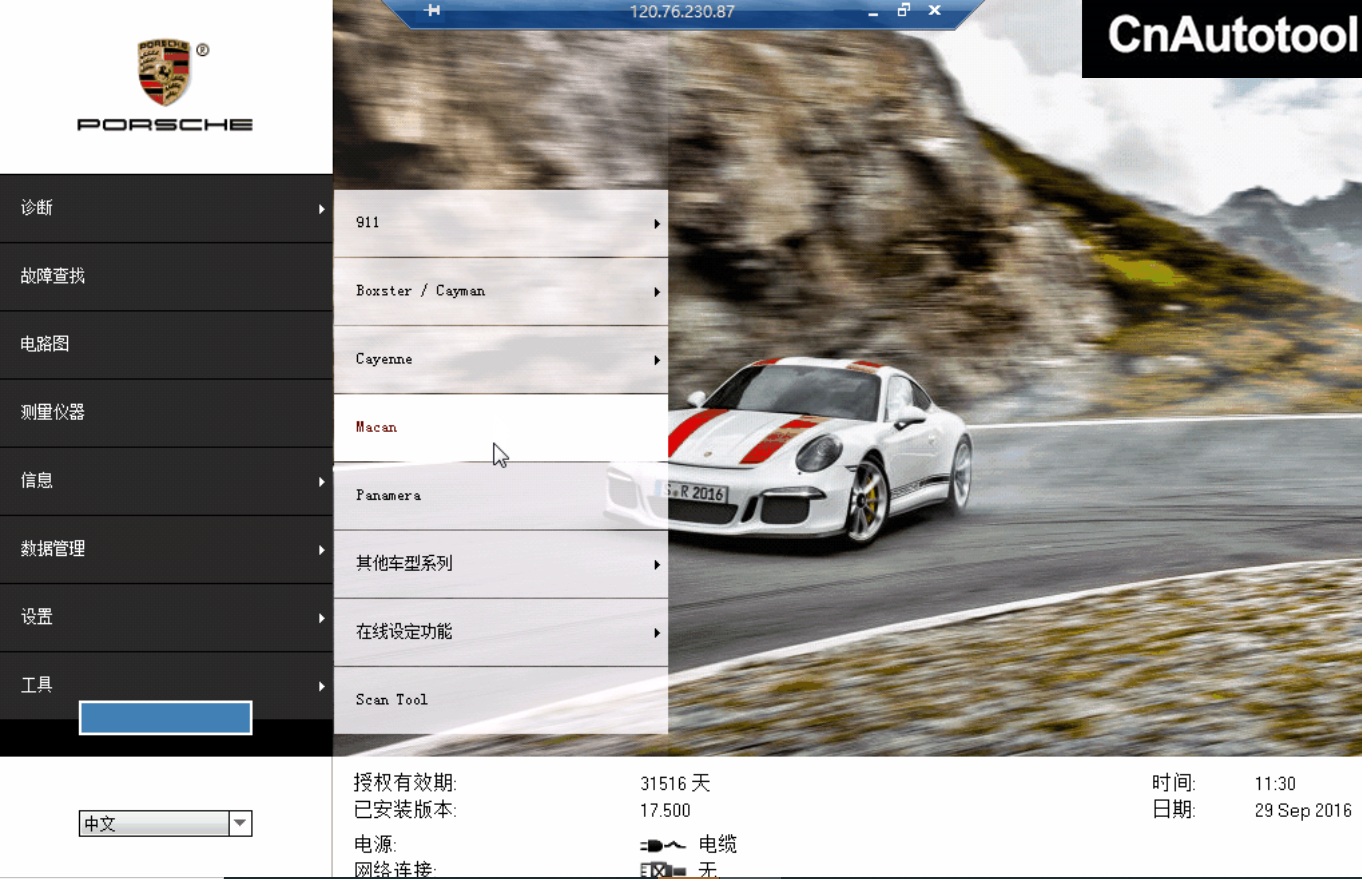This screenshot has width=1362, height=879.
Task: Click the power cable plug icon
Action: 662,845
